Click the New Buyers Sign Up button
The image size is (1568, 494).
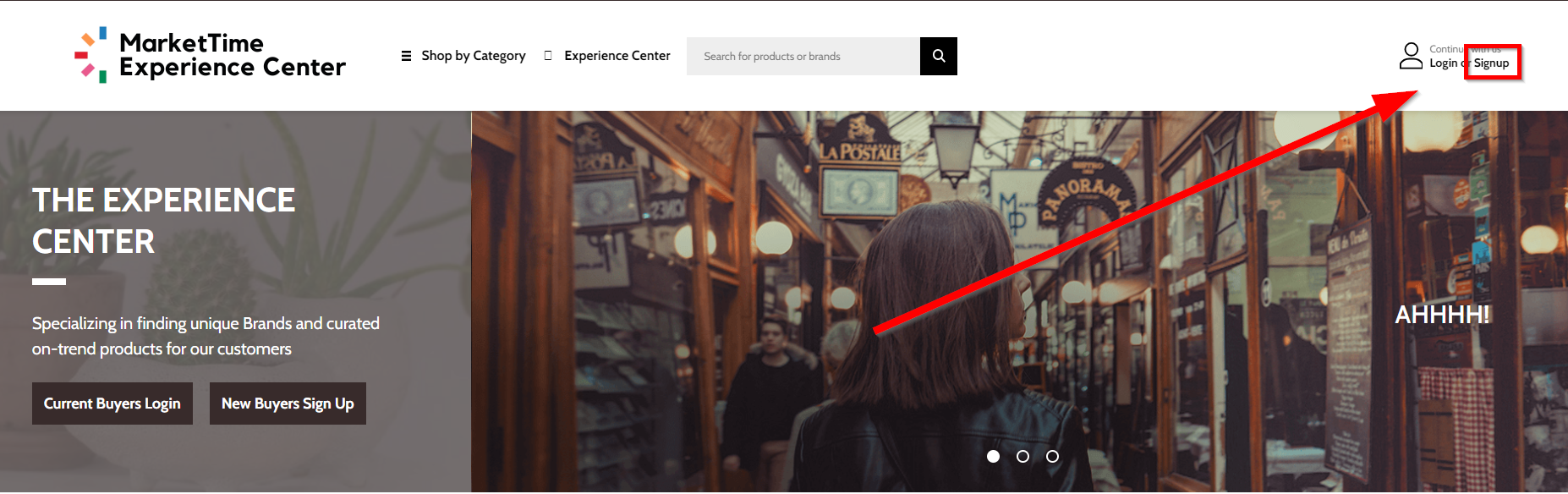tap(288, 403)
